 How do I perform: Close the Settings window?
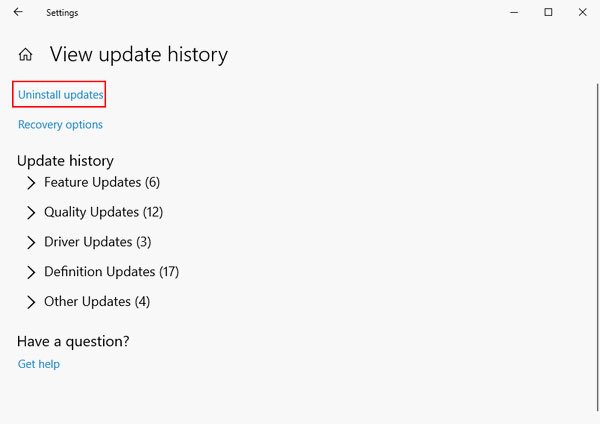tap(582, 12)
